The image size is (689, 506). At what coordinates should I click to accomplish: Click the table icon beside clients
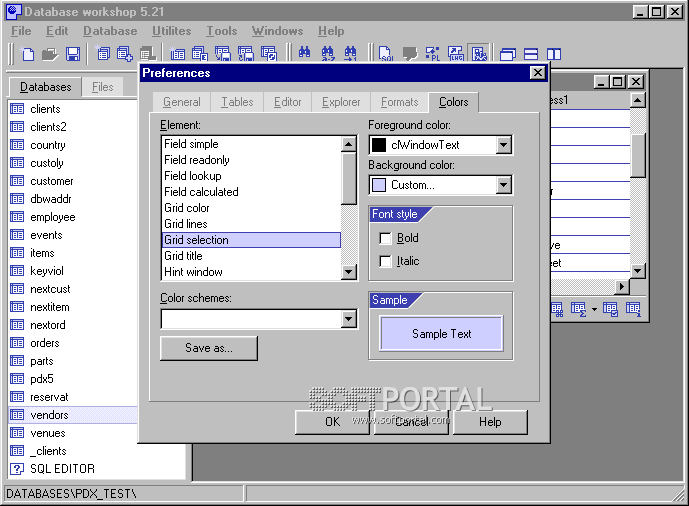(17, 108)
